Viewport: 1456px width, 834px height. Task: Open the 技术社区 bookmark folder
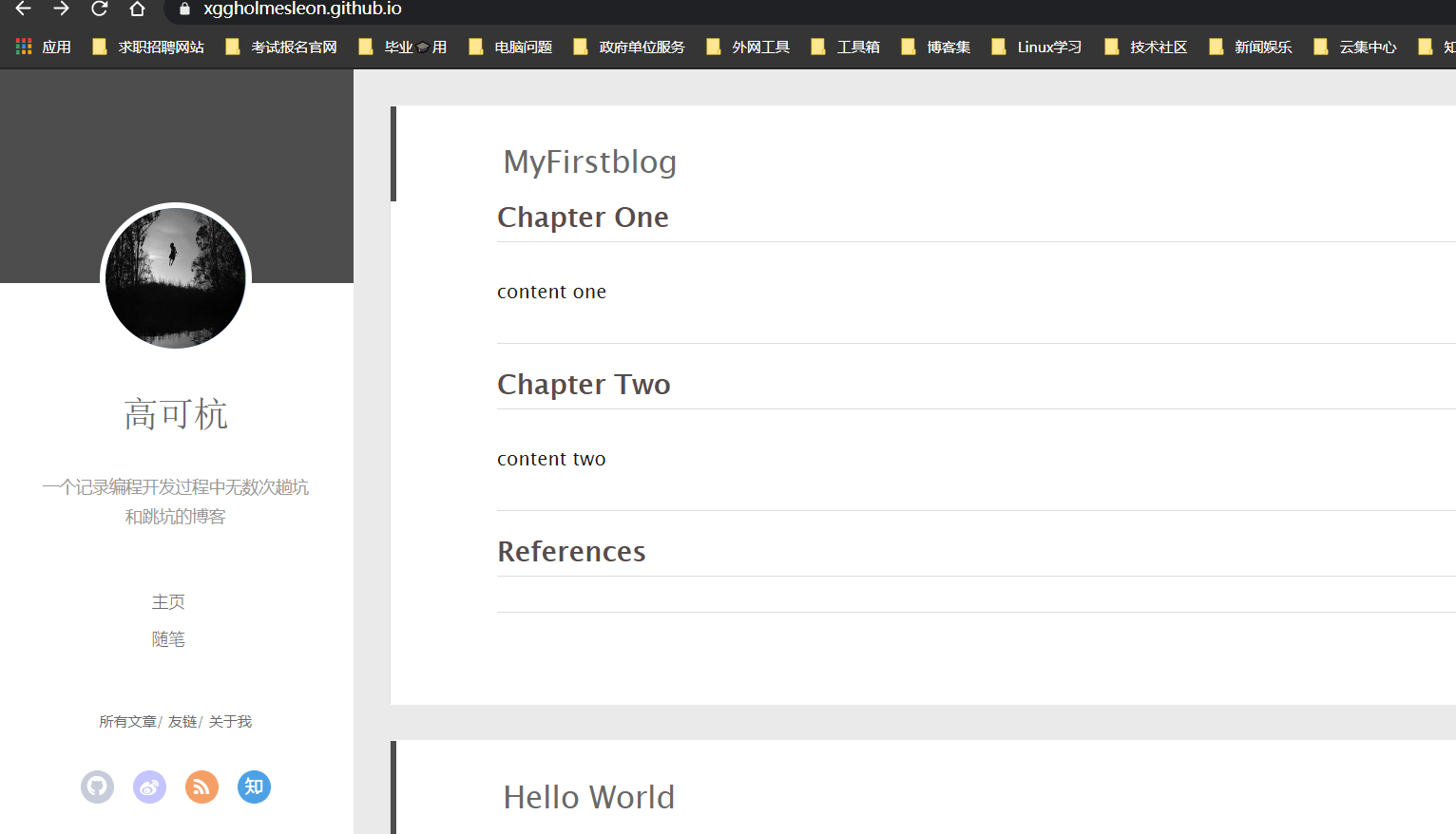[x=1146, y=47]
